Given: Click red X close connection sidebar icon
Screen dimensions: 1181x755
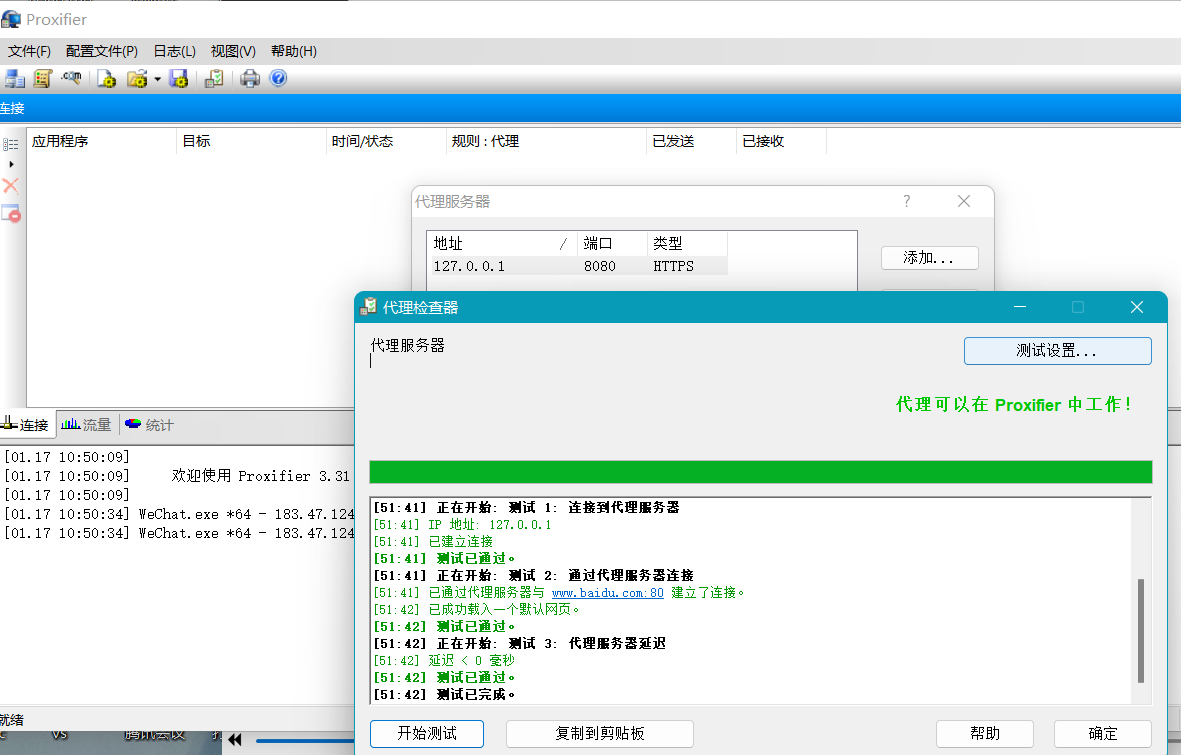Looking at the screenshot, I should [x=11, y=186].
